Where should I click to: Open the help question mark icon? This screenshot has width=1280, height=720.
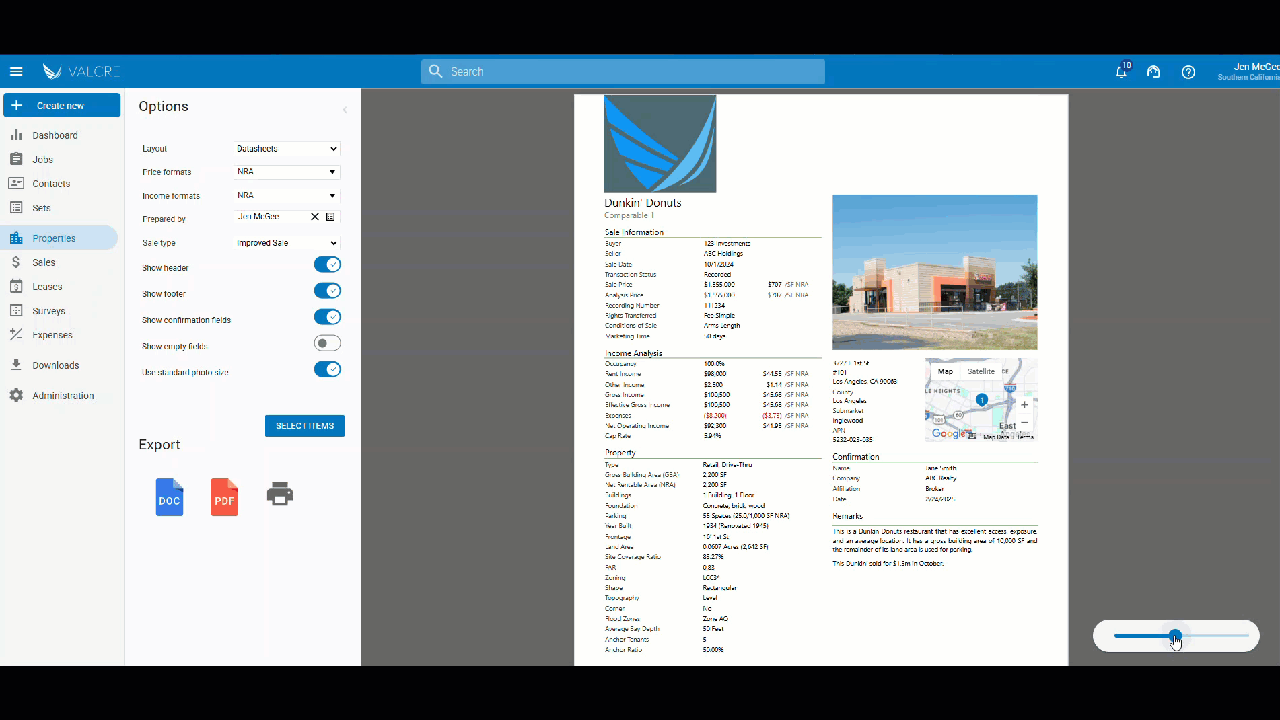pyautogui.click(x=1188, y=72)
